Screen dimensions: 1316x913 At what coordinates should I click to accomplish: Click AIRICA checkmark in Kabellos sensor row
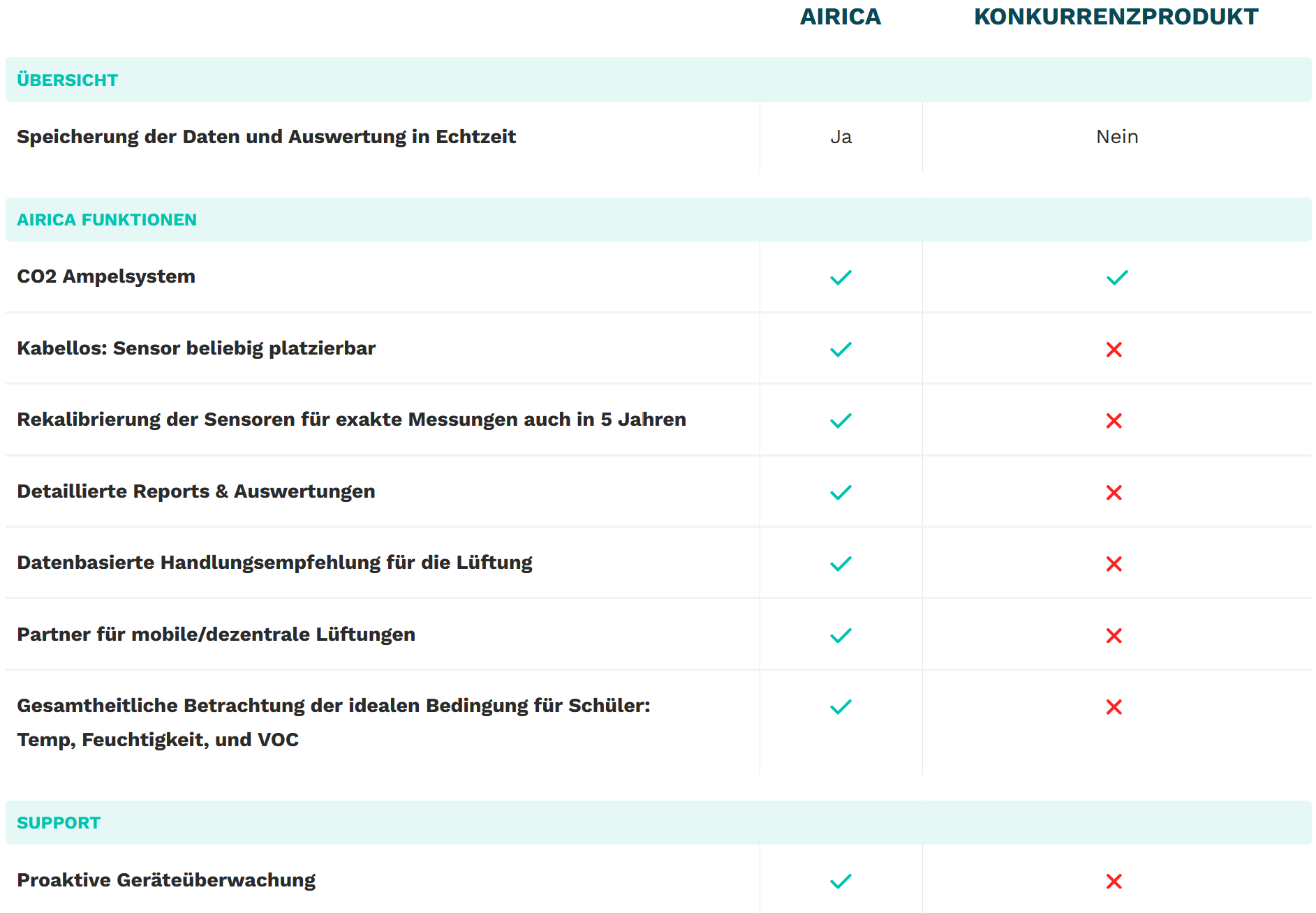click(x=841, y=349)
